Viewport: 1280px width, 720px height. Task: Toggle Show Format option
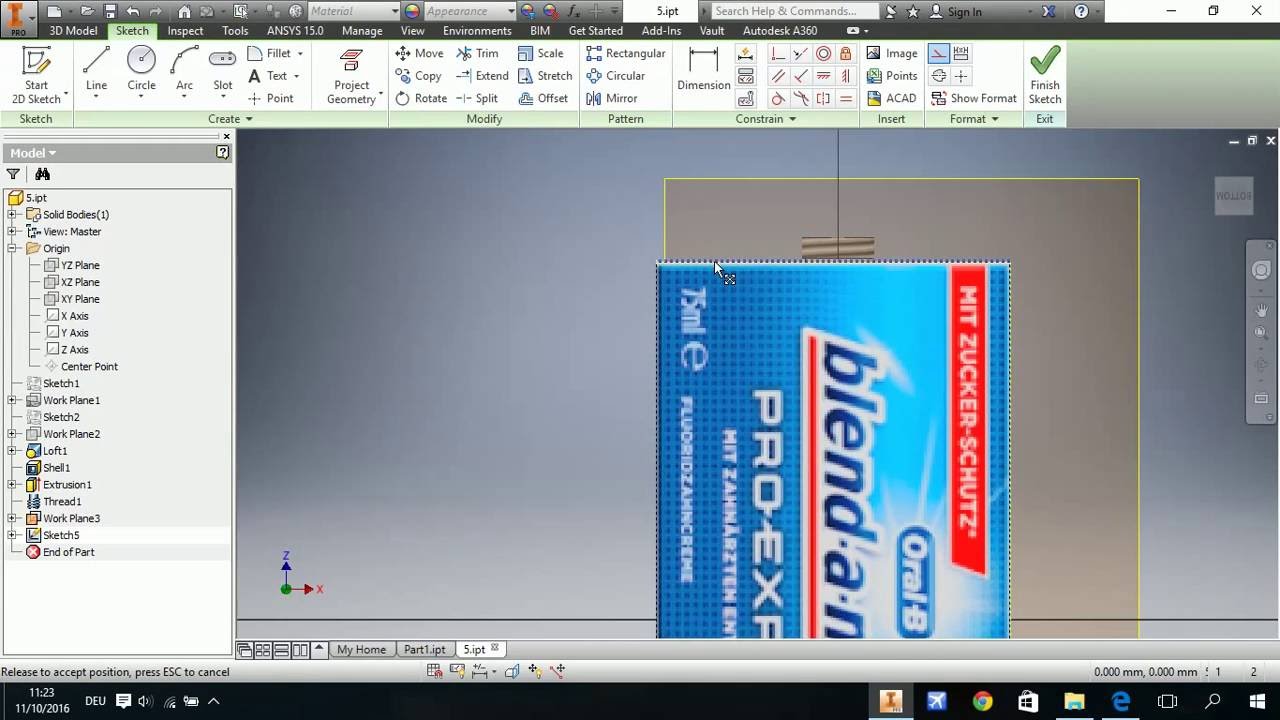[x=973, y=98]
